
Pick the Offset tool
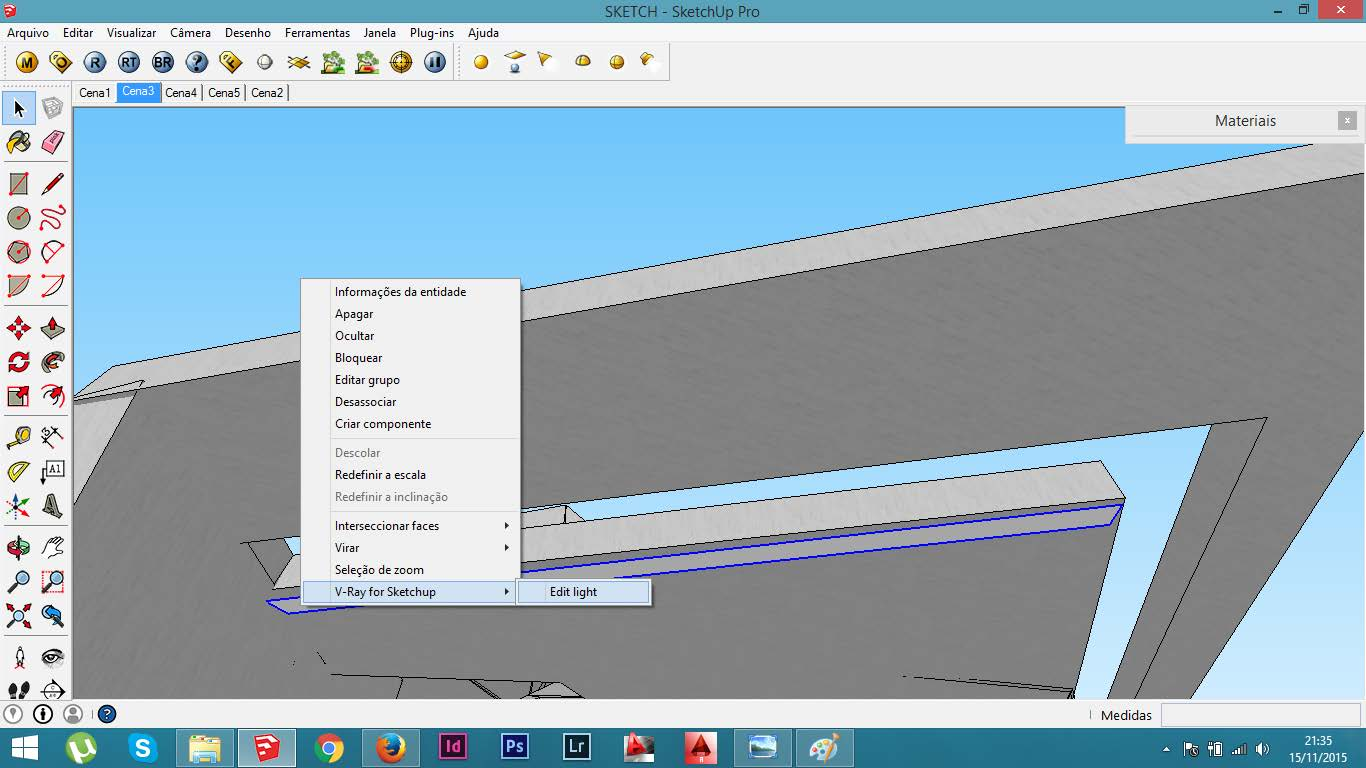point(53,396)
